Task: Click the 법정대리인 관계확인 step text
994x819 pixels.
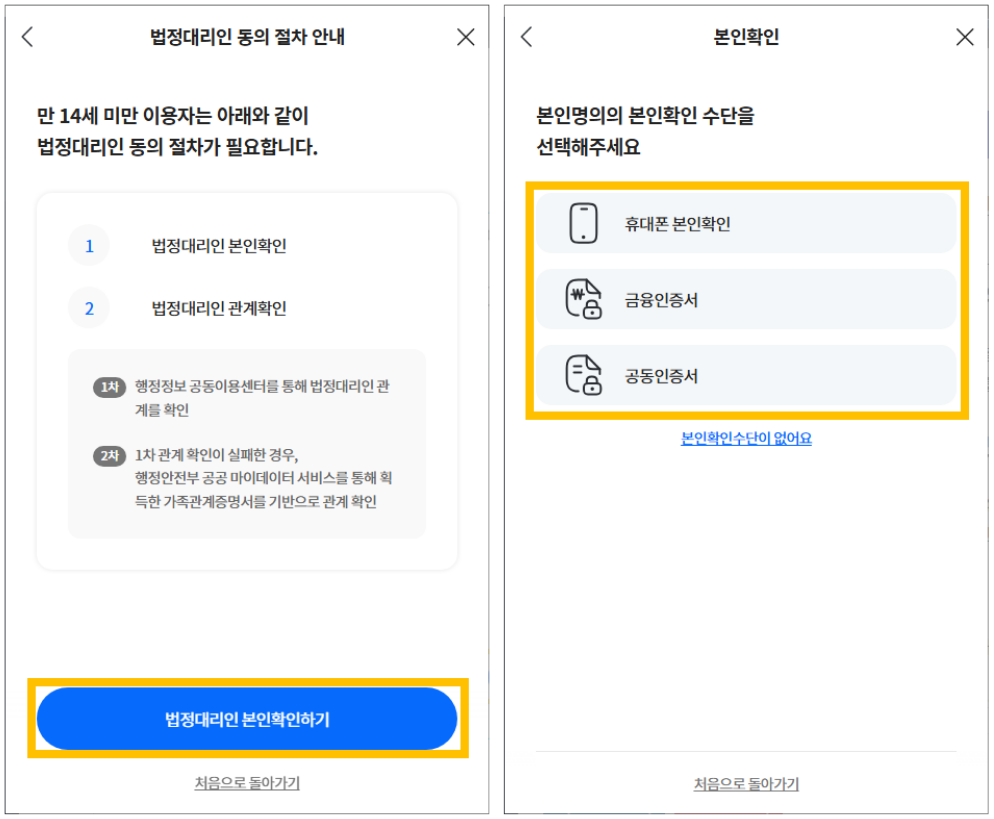Action: [x=219, y=309]
